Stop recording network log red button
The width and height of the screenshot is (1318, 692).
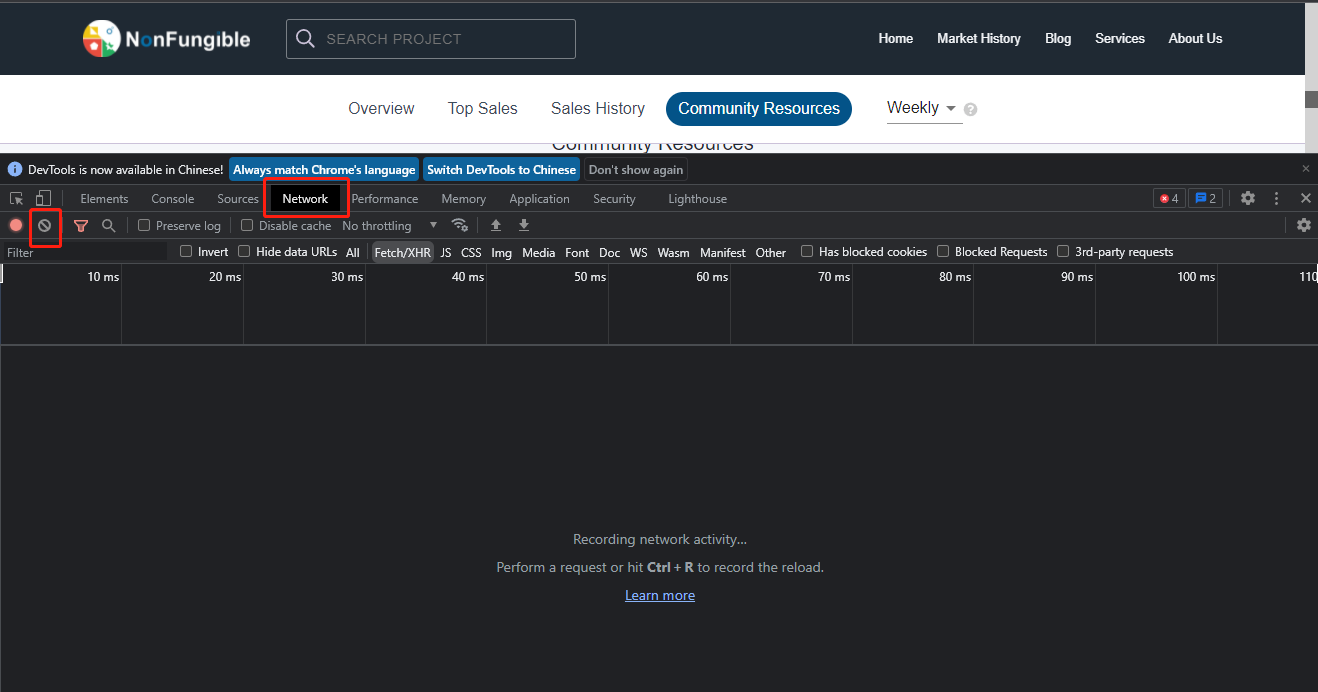[16, 225]
